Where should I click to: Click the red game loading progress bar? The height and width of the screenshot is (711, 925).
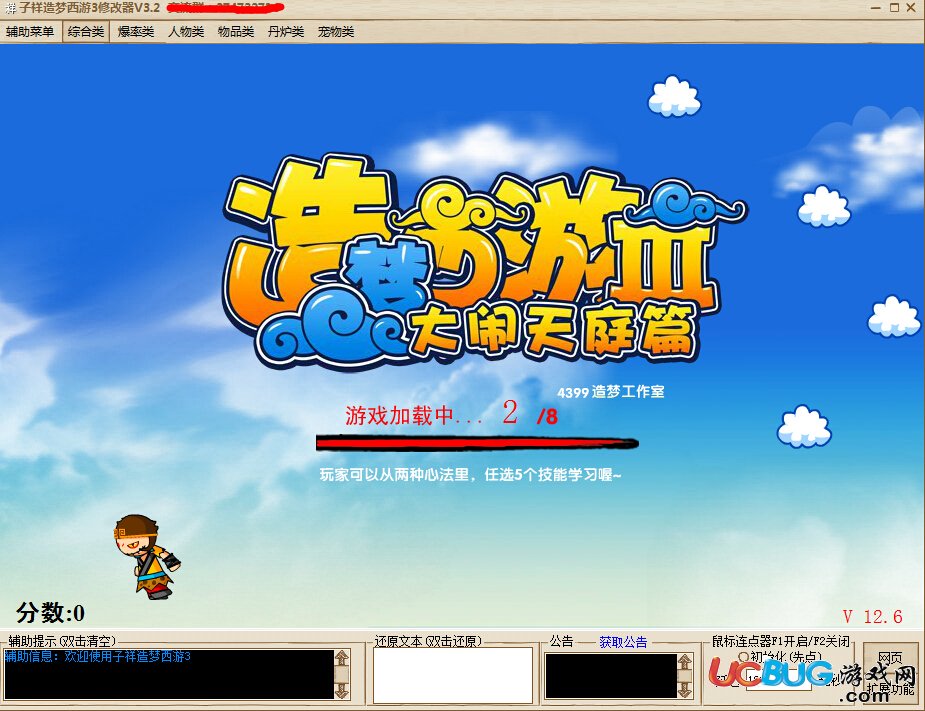(x=477, y=443)
